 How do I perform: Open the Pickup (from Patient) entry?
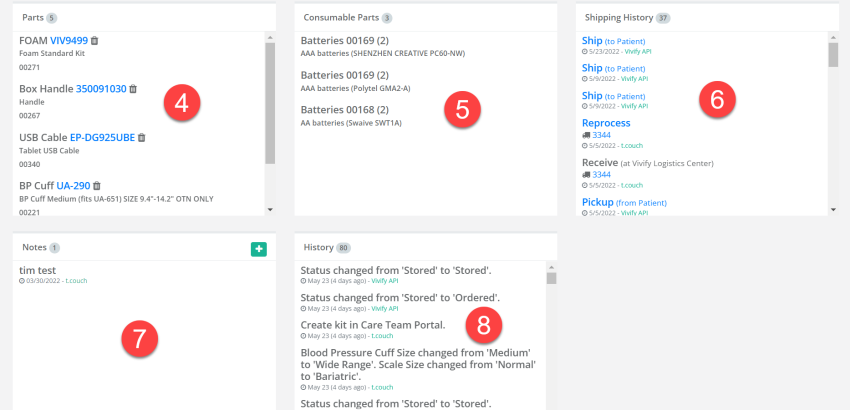pyautogui.click(x=598, y=202)
